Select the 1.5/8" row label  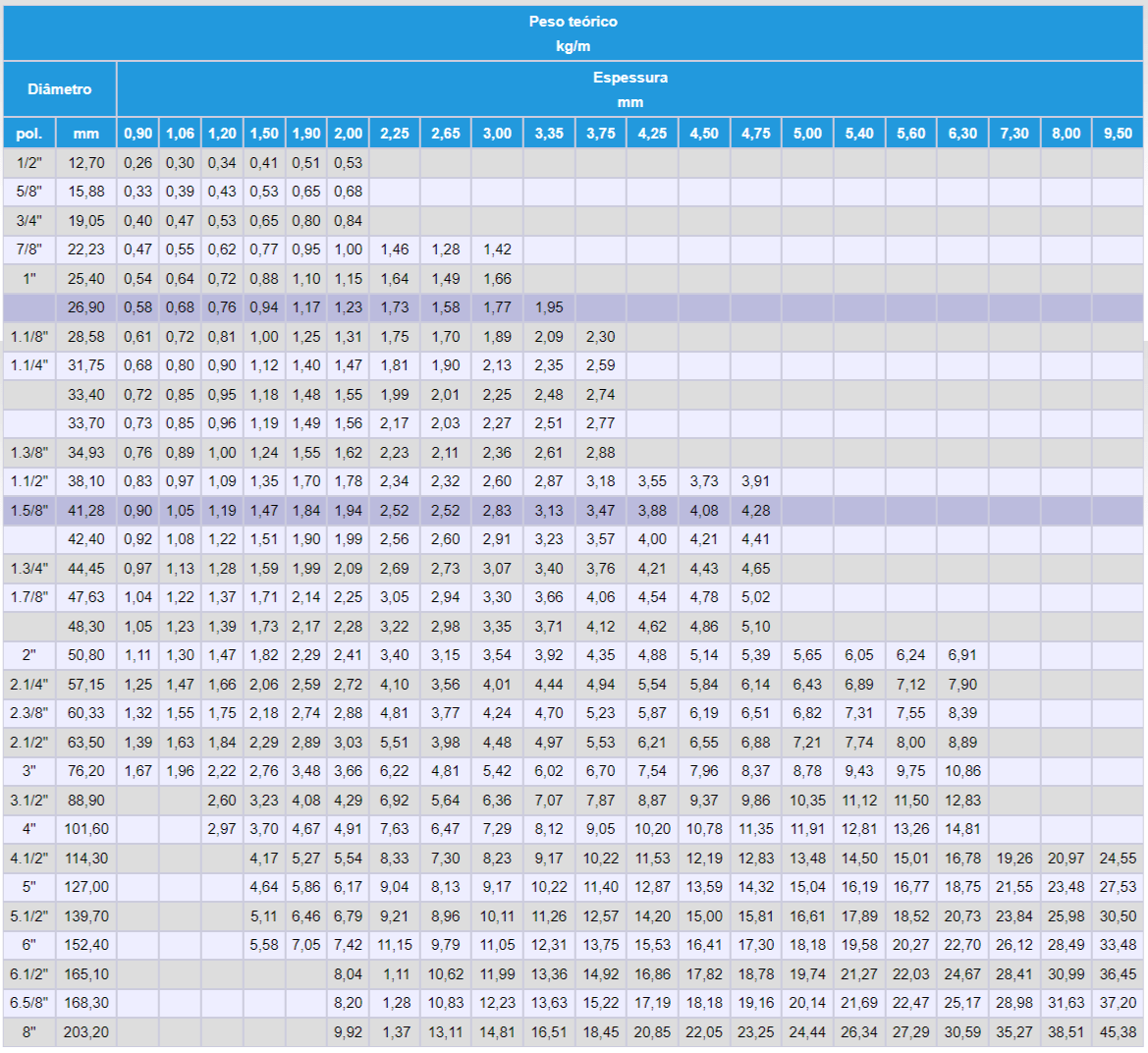pyautogui.click(x=29, y=511)
